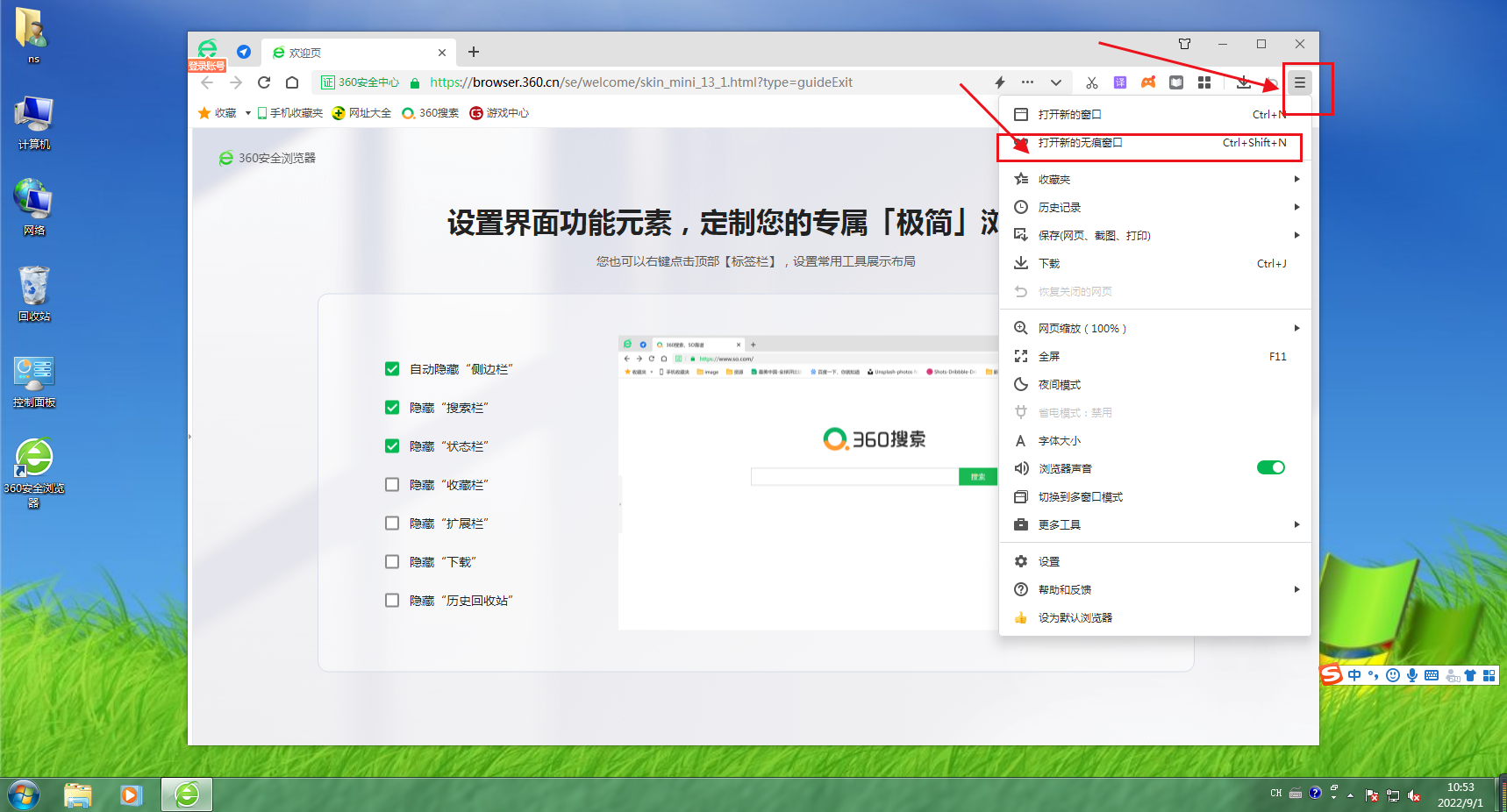Uncheck 隐藏“状态栏” checkbox
The width and height of the screenshot is (1507, 812).
tap(392, 446)
